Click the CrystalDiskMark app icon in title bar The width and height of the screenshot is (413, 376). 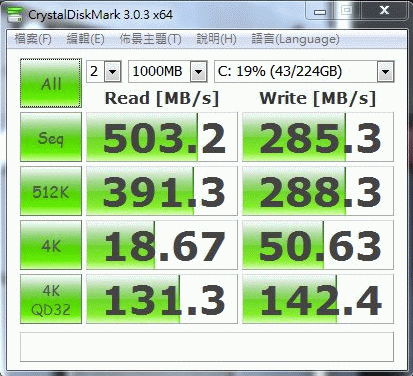tap(14, 14)
